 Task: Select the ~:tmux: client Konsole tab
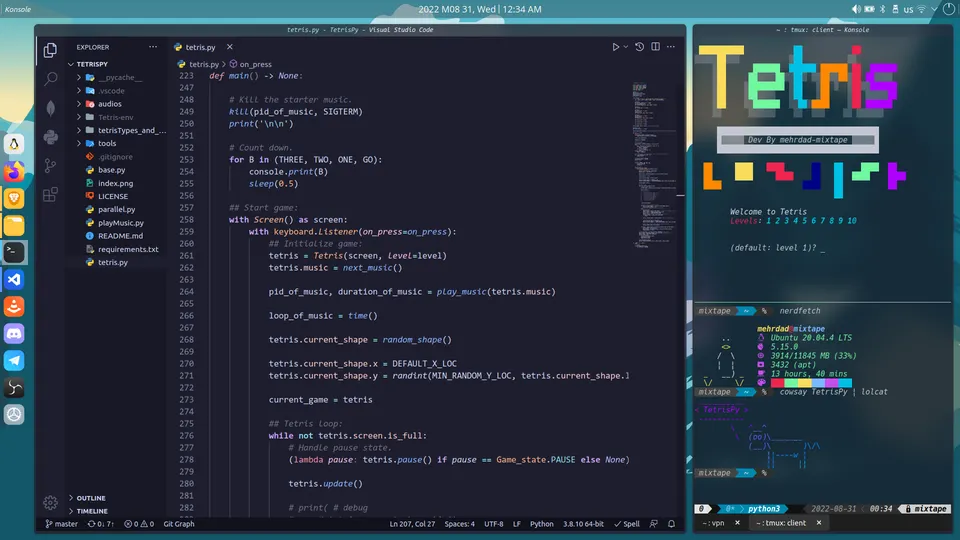[781, 523]
